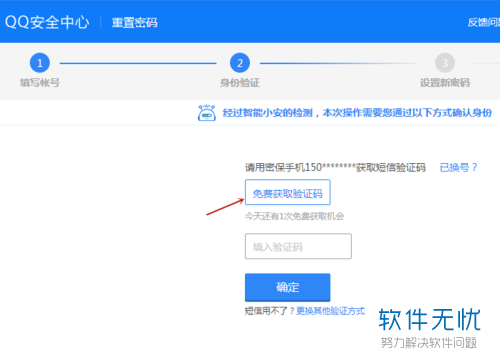Select step 2 circle 身份验证
Screen dimensions: 500x363
tap(240, 63)
